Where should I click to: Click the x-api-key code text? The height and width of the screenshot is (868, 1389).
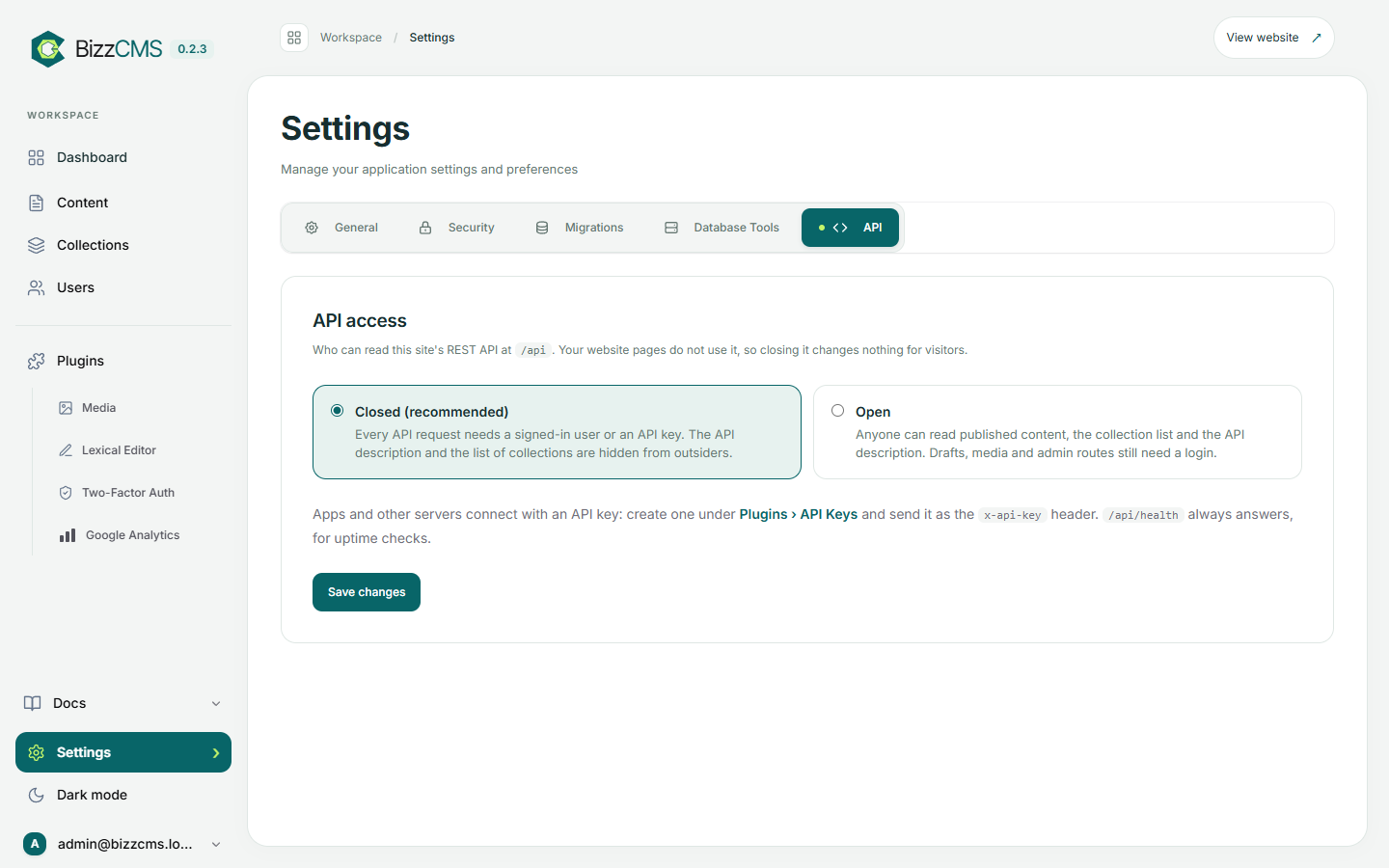point(1013,515)
